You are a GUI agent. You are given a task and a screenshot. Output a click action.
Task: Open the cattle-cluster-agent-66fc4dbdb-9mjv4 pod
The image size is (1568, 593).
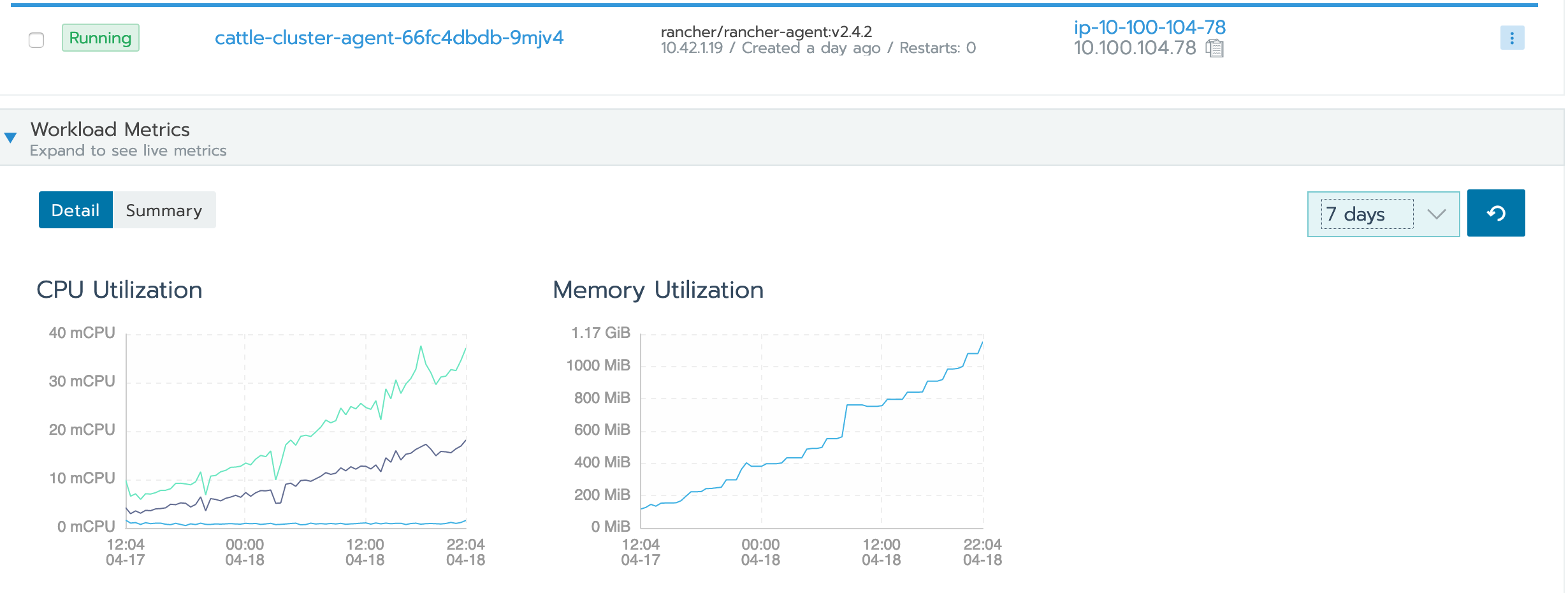[x=389, y=38]
